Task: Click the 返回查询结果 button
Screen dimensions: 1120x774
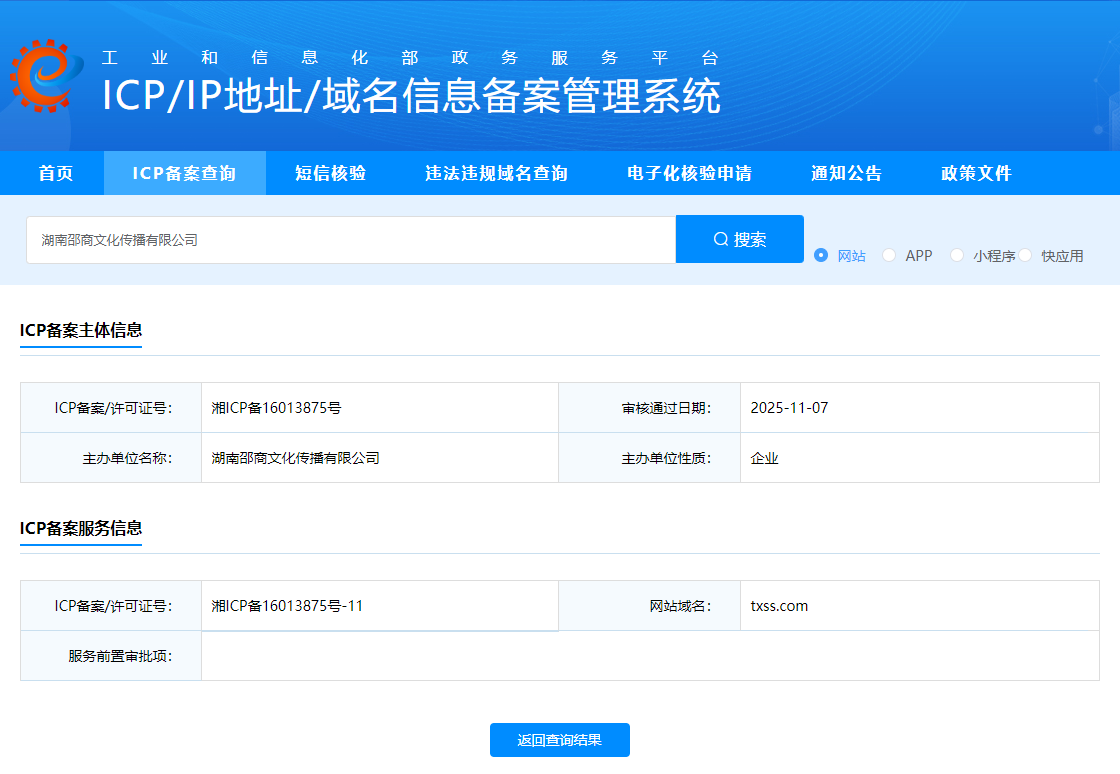Action: (x=559, y=740)
